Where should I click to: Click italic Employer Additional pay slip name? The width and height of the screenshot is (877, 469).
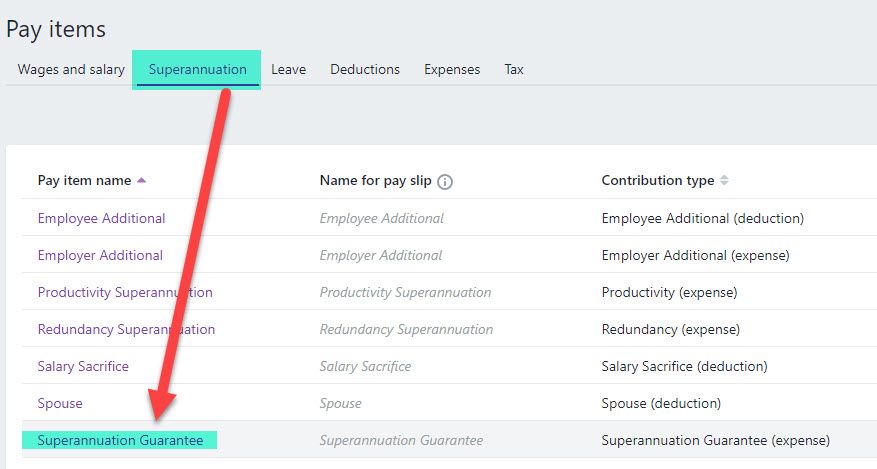(381, 255)
